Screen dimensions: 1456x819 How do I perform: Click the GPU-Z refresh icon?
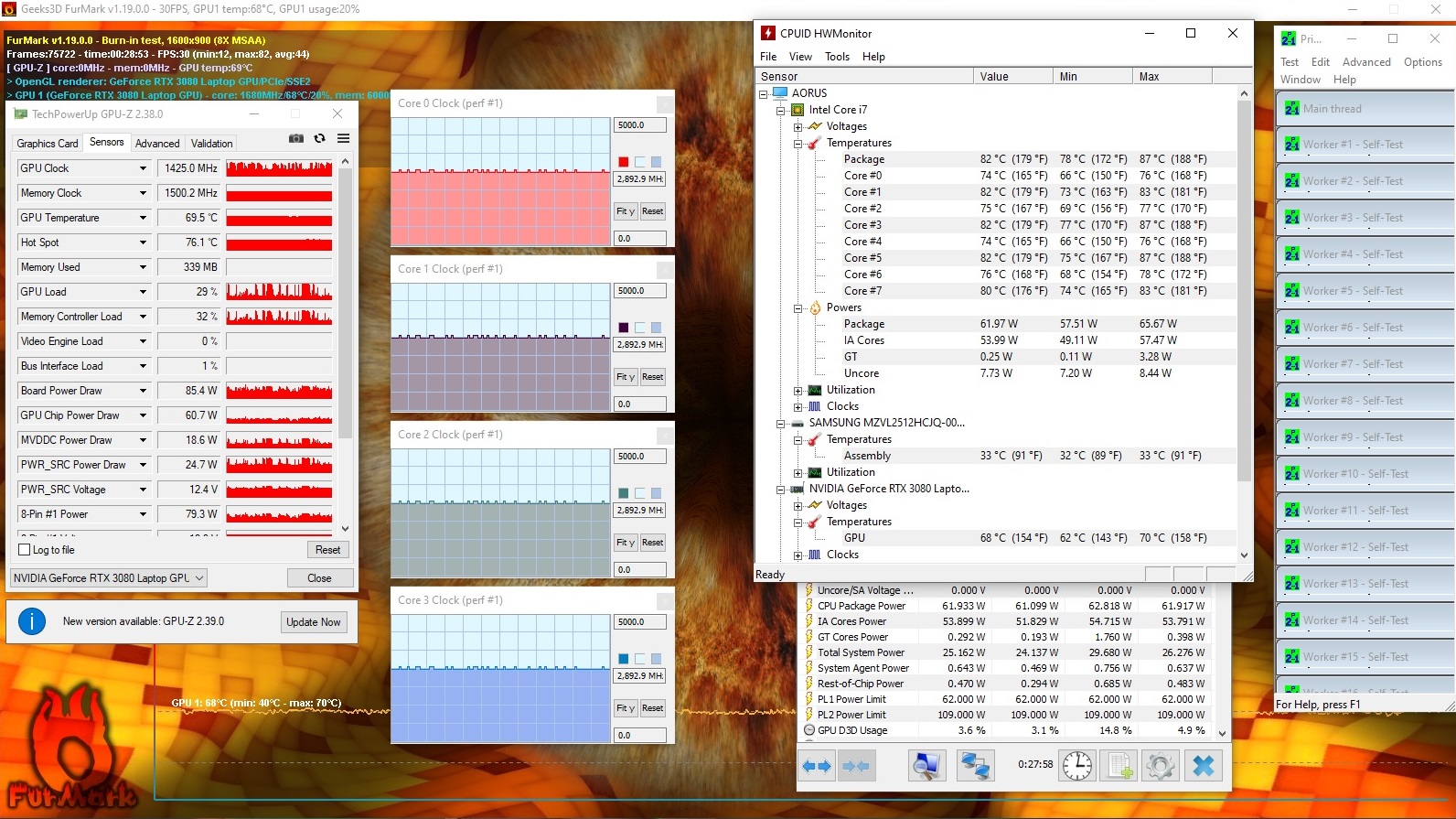click(x=319, y=139)
